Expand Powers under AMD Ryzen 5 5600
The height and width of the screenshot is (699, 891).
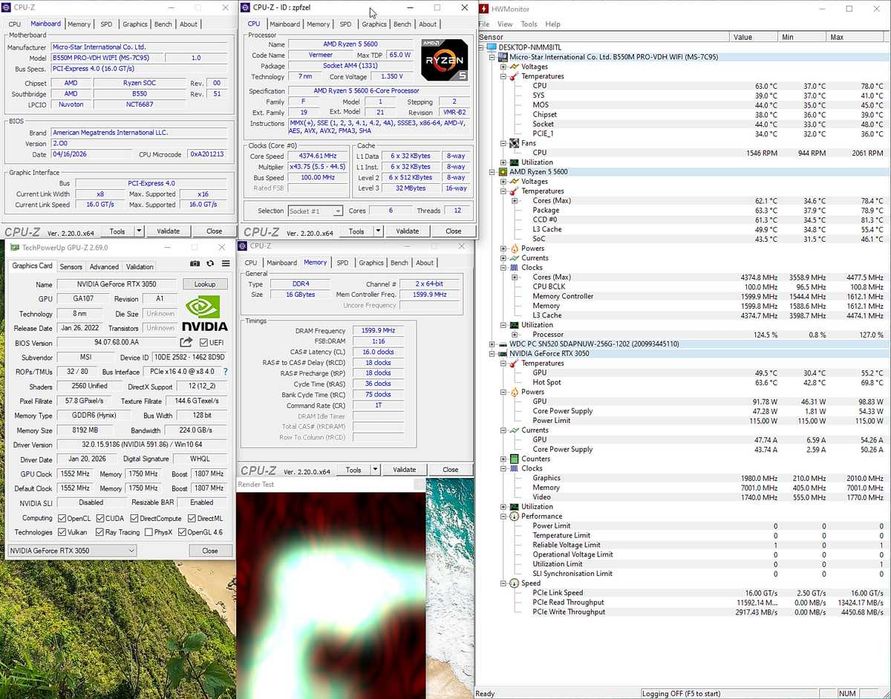coord(503,248)
